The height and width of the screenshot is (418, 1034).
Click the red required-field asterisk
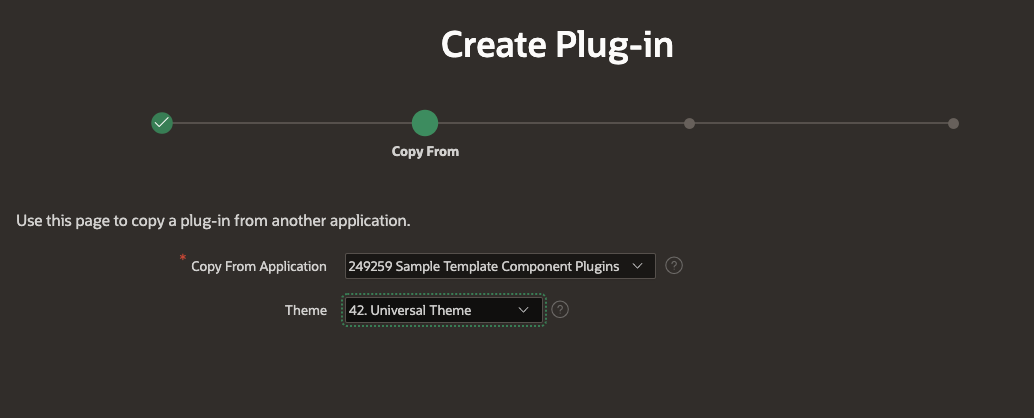tap(182, 259)
